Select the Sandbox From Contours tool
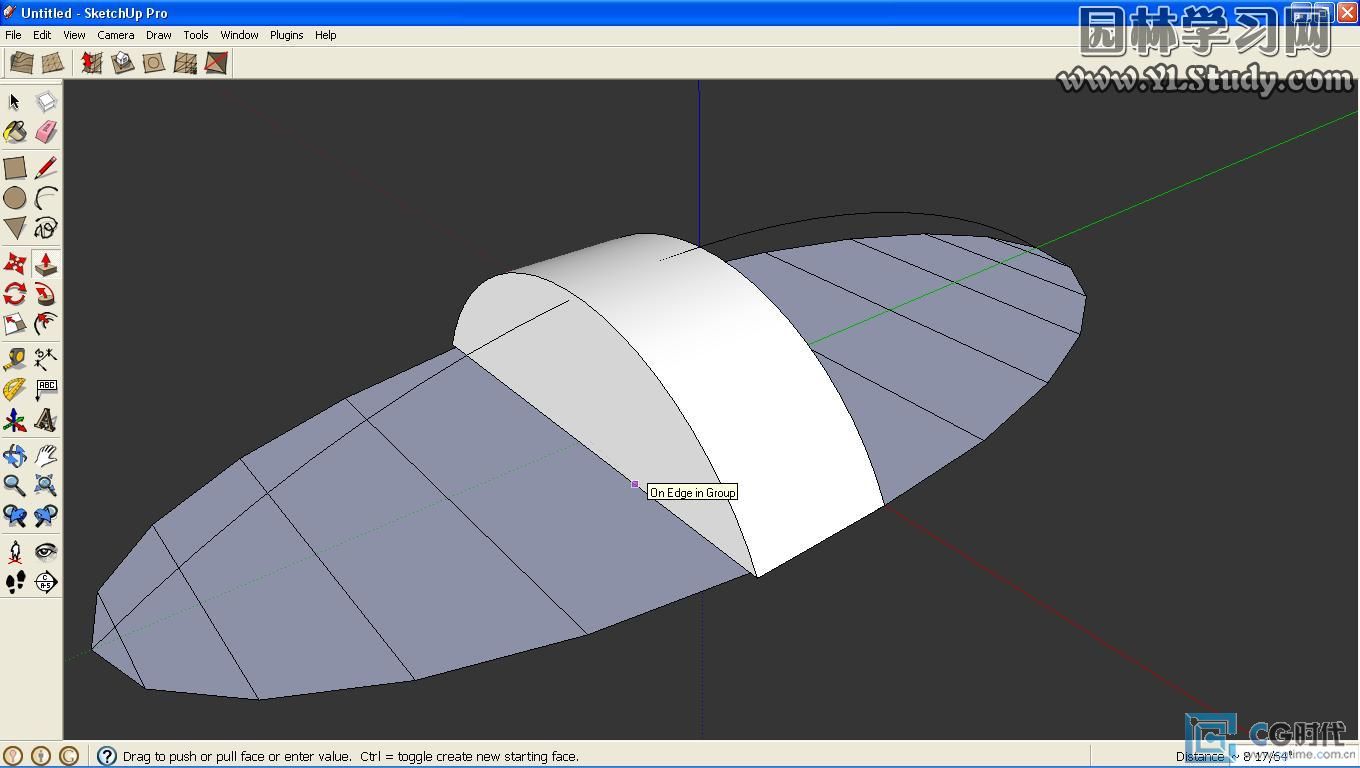1360x768 pixels. pos(21,63)
